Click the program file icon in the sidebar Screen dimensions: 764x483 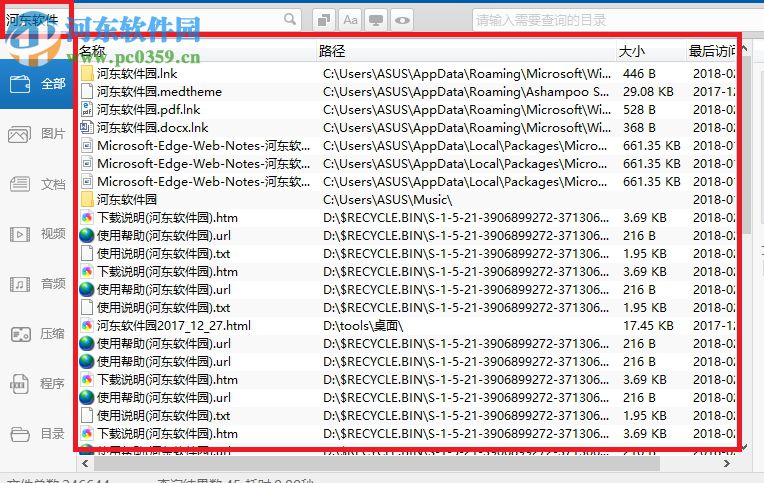tap(19, 384)
